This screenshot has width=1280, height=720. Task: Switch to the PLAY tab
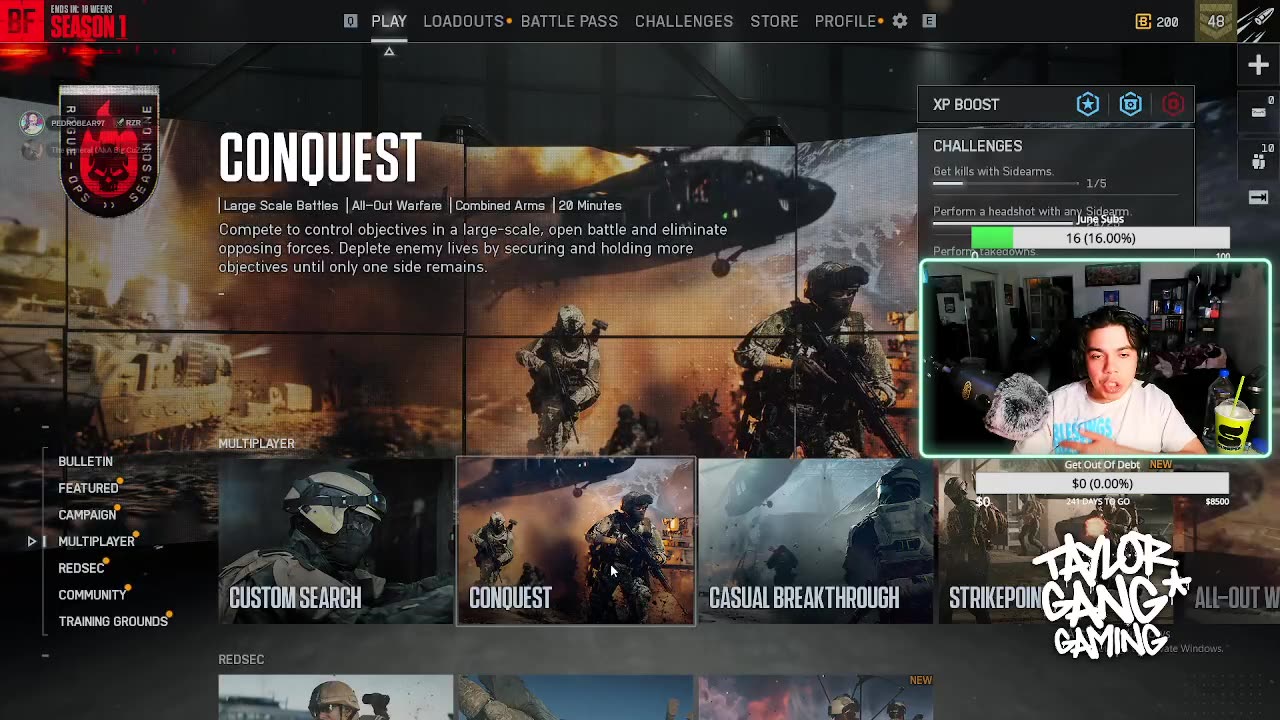pos(389,21)
